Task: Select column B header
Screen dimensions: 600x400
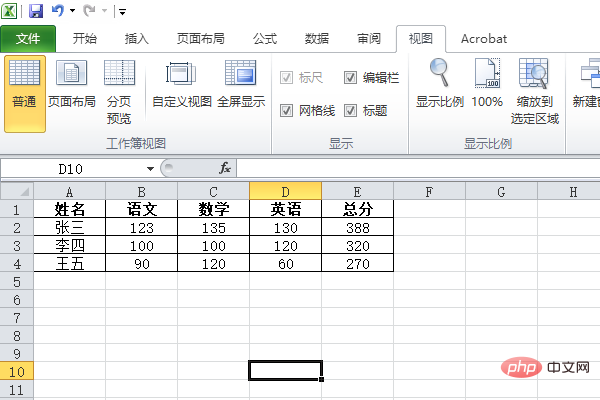Action: tap(142, 191)
